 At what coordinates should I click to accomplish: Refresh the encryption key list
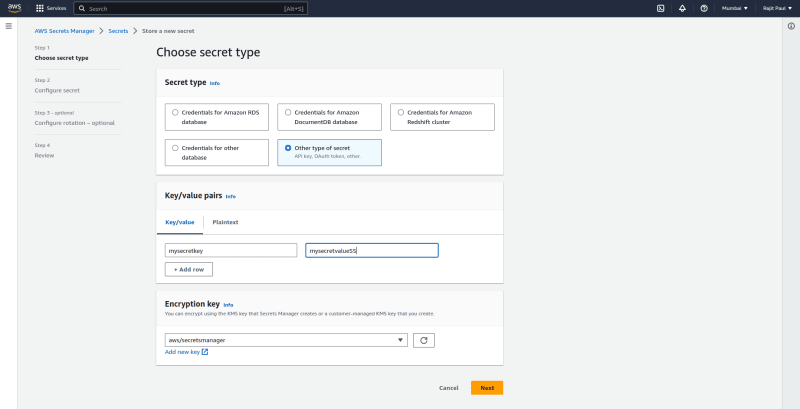(x=423, y=340)
